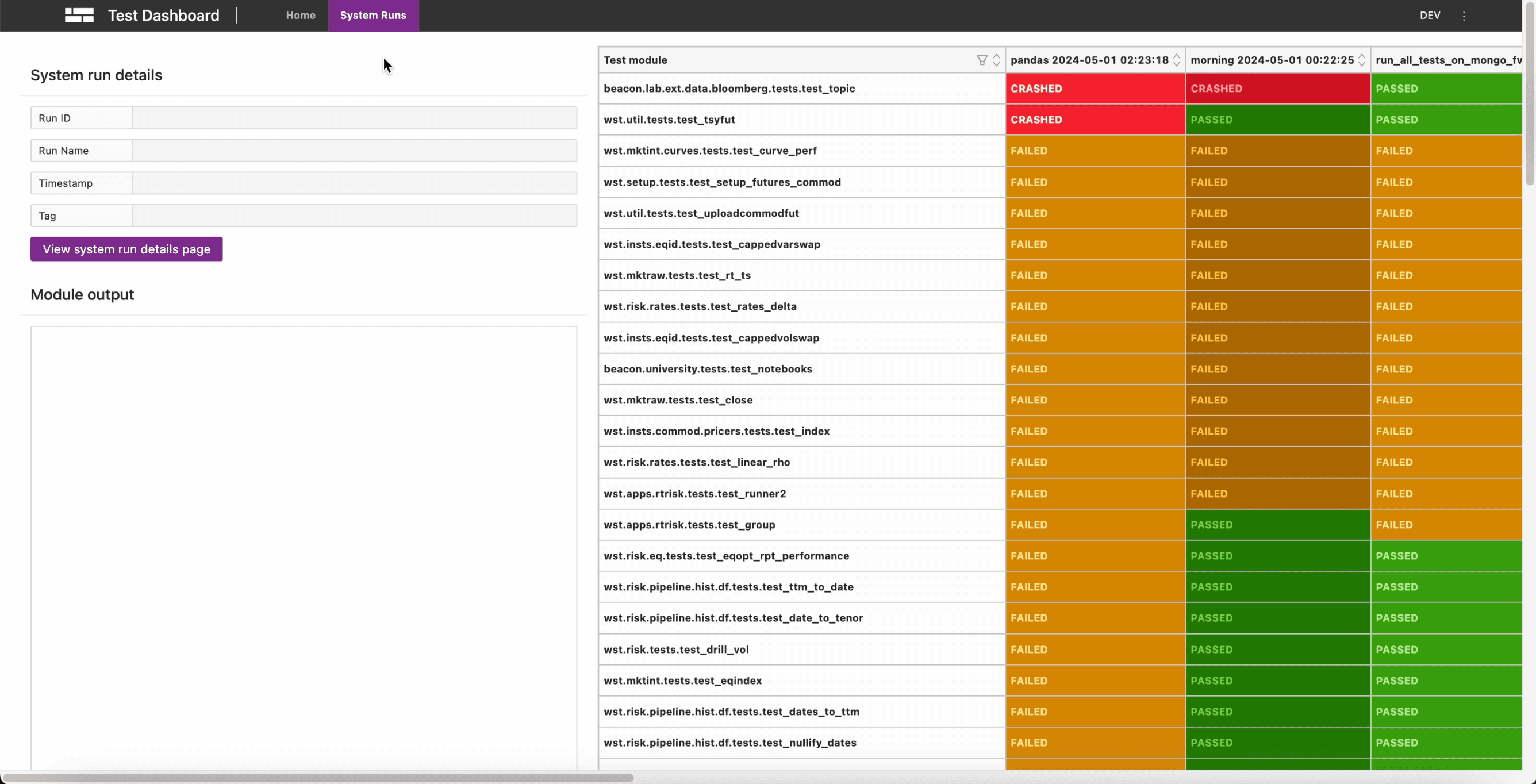This screenshot has width=1536, height=784.
Task: Sort the morning 2024-05-01 run column
Action: point(1361,60)
